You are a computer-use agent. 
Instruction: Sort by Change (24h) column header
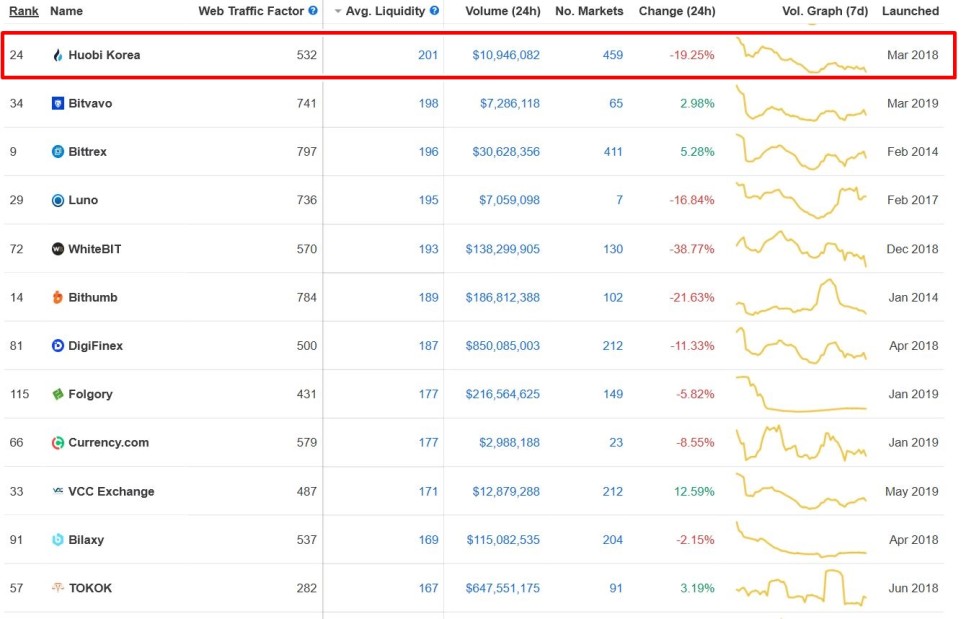677,11
